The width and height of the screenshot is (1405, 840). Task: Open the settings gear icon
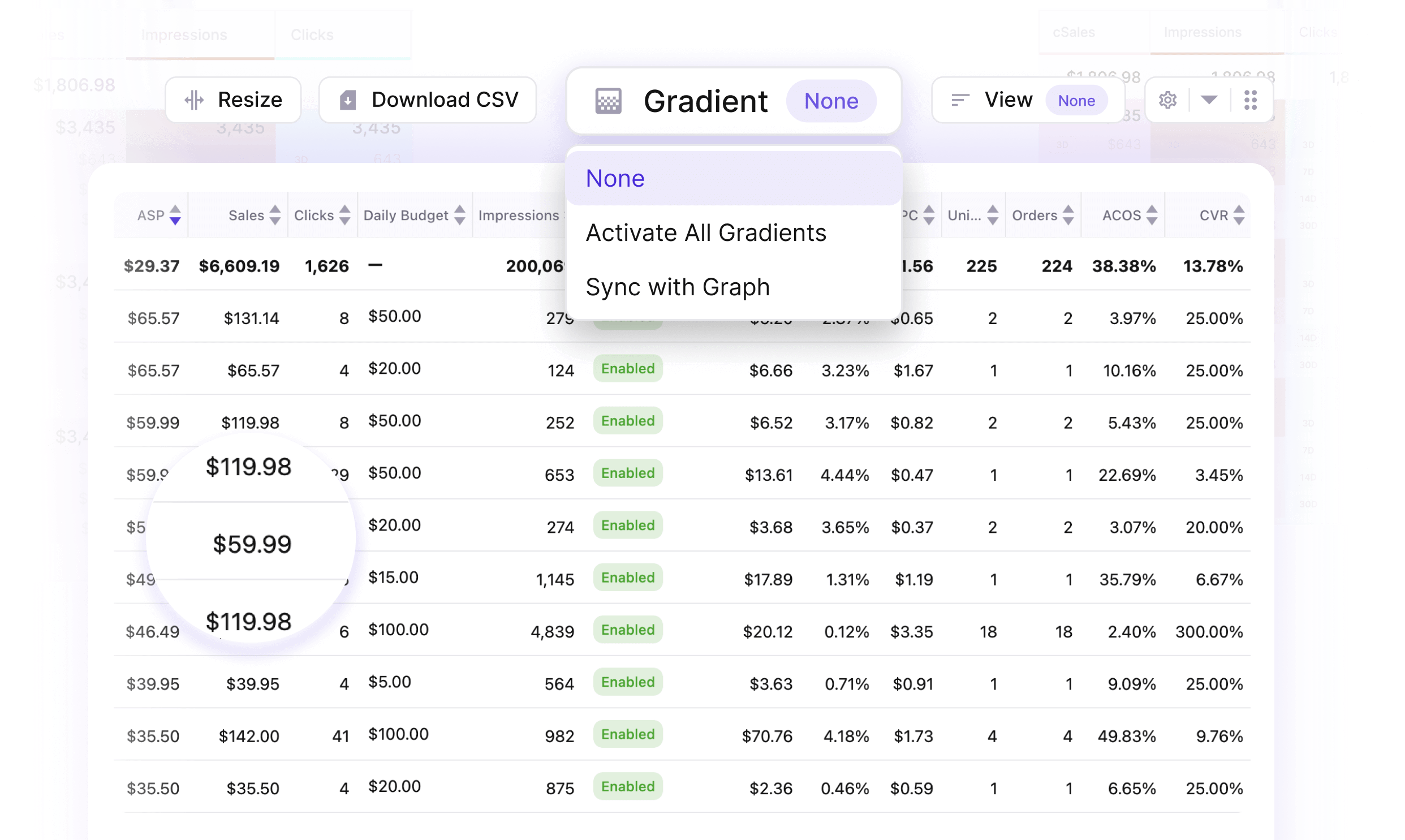point(1167,100)
